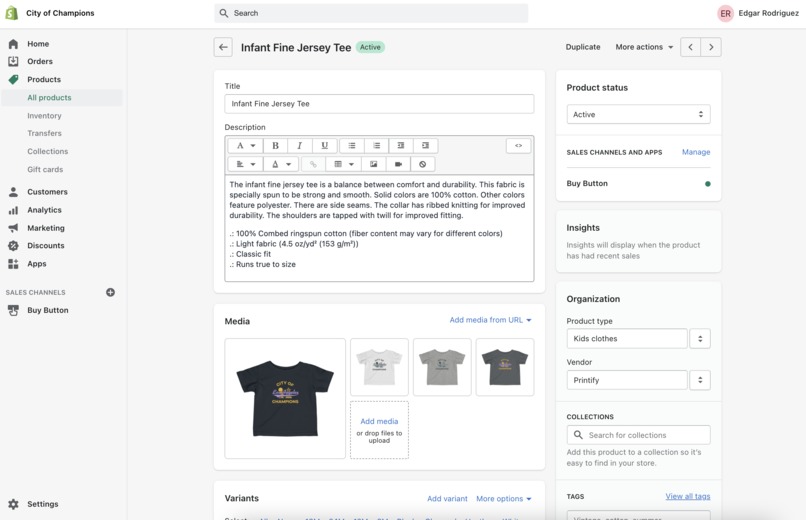Insert numbered list
Image resolution: width=806 pixels, height=520 pixels.
(377, 146)
